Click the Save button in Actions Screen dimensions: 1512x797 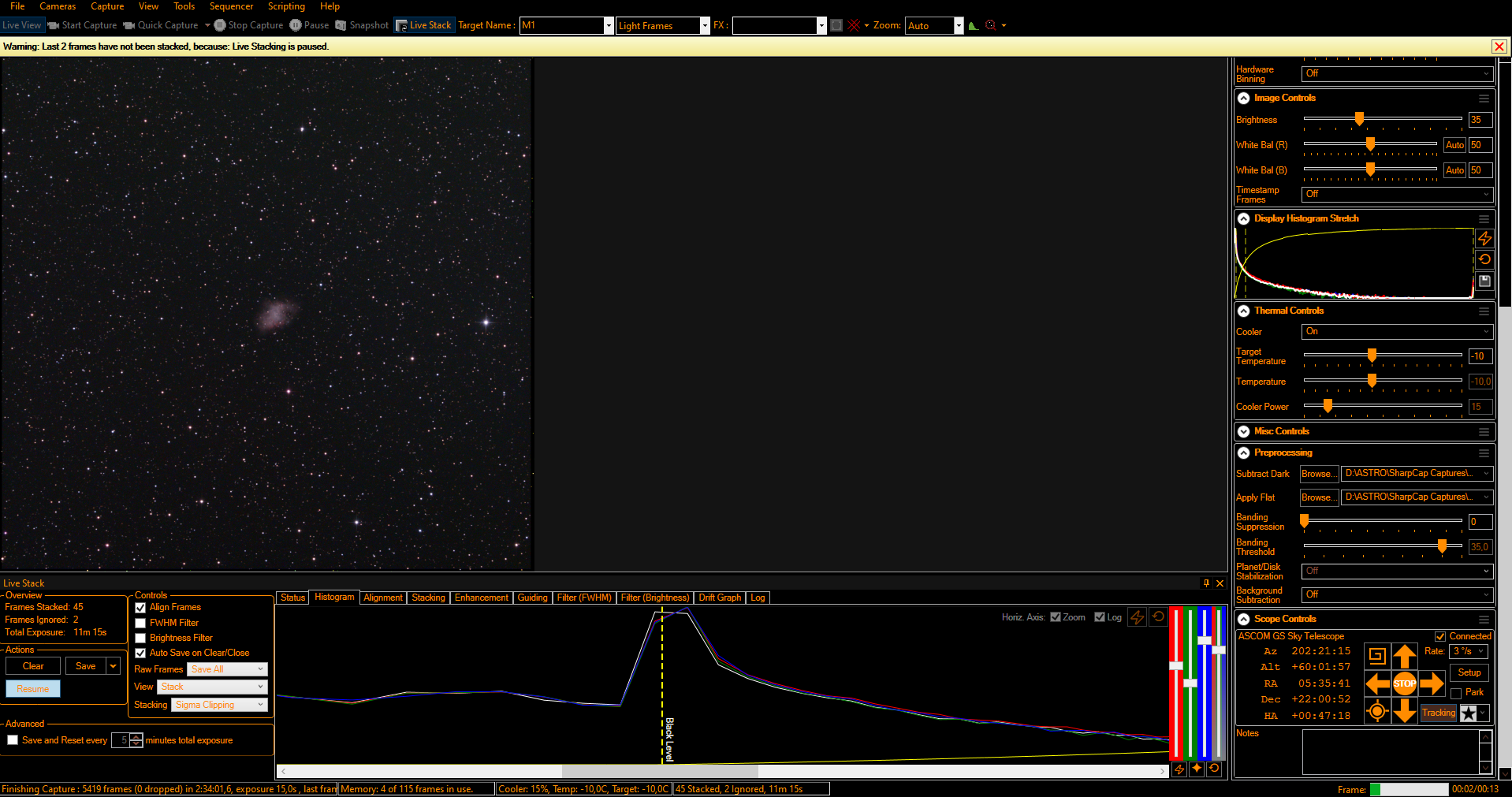click(x=86, y=666)
